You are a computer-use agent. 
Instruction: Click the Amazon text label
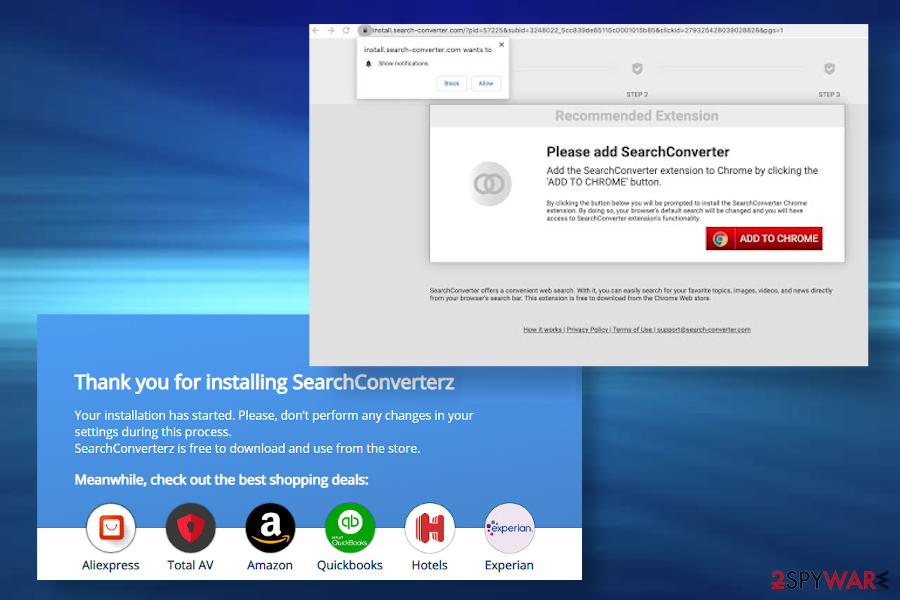tap(270, 565)
